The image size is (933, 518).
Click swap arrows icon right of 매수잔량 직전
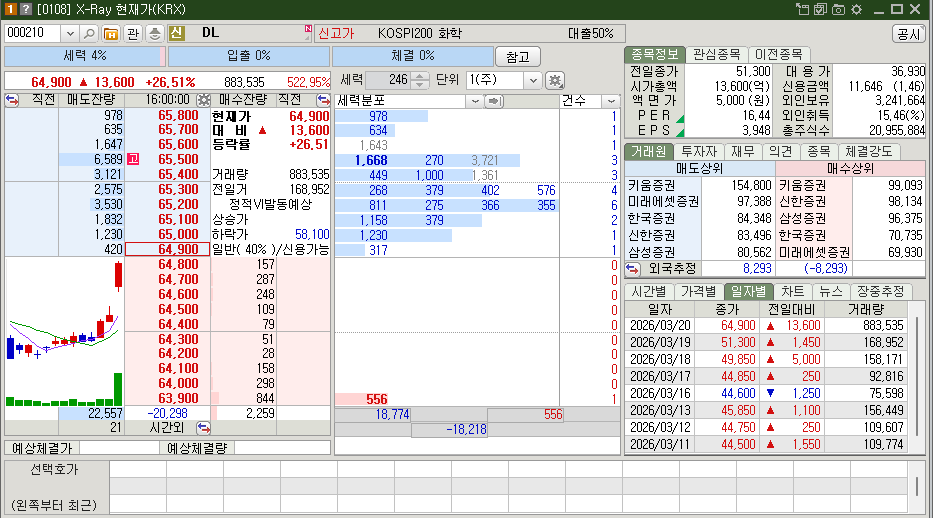click(x=323, y=99)
